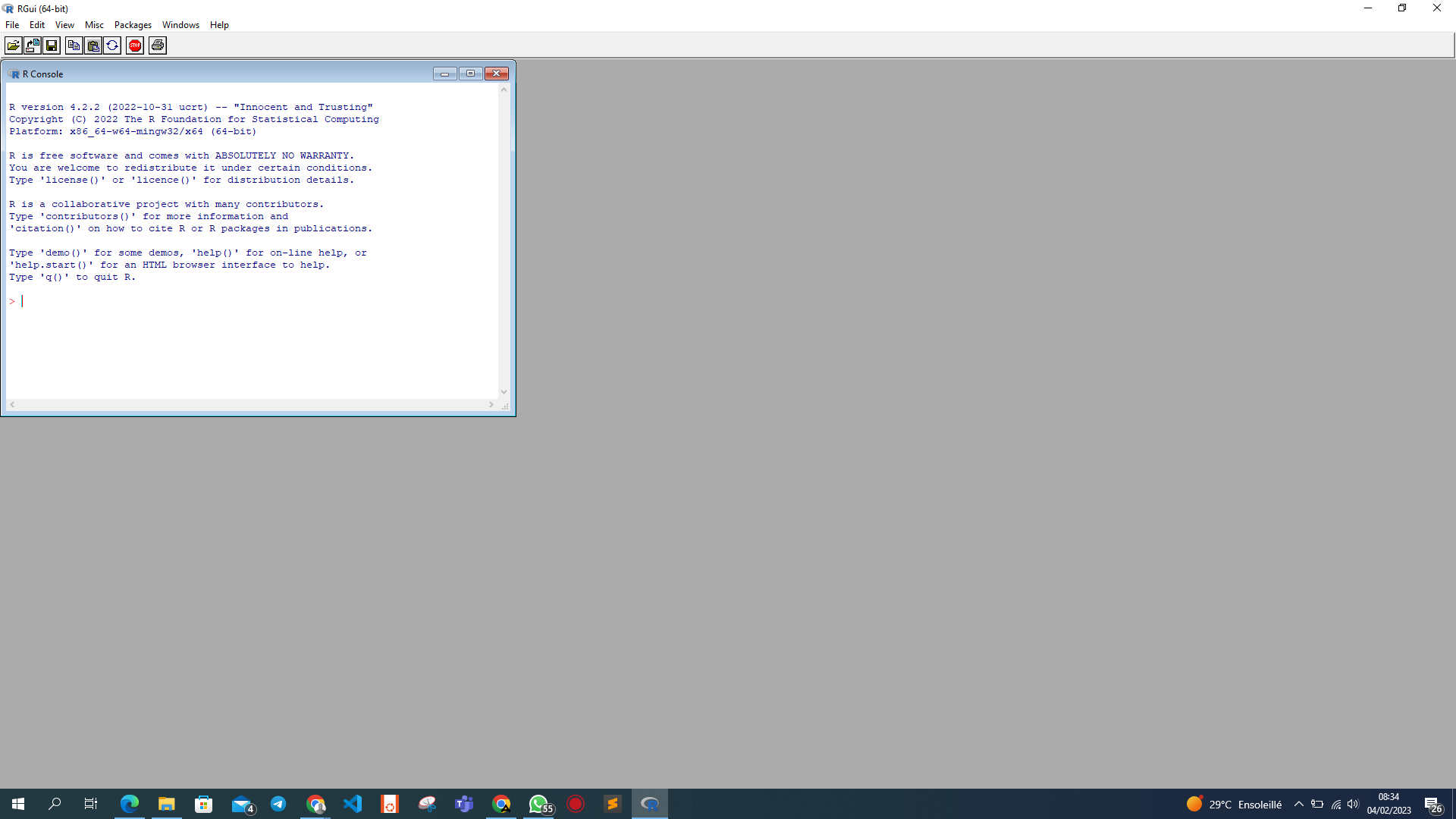Screen dimensions: 1456x819
Task: Click the Load workspace toolbar icon
Action: 33,45
